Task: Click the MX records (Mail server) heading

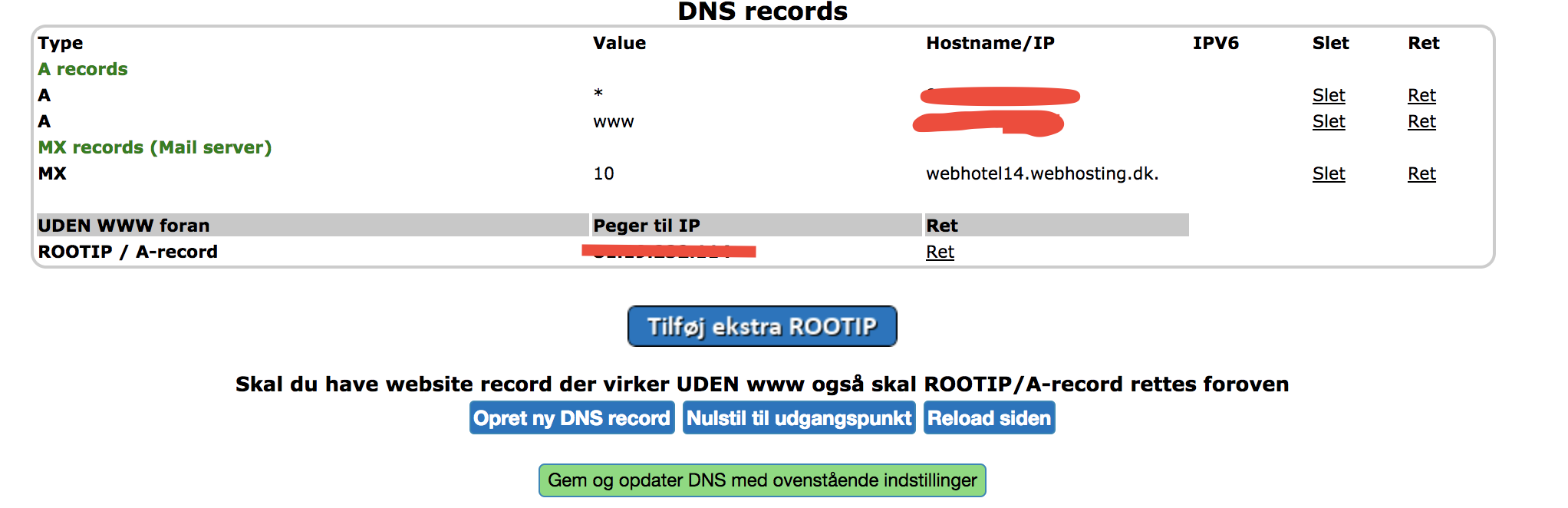Action: coord(155,147)
